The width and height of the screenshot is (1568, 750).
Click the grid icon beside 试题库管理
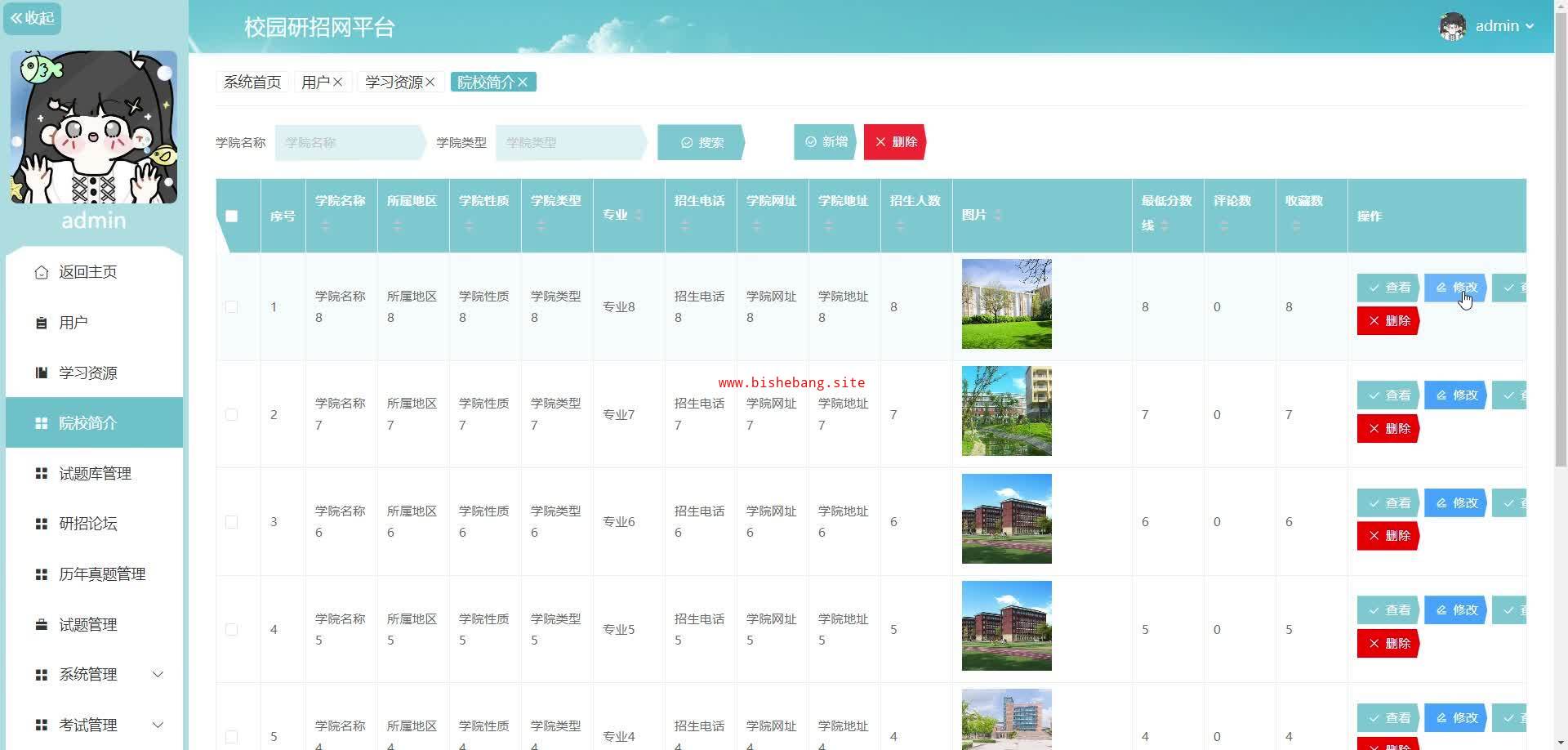[42, 474]
